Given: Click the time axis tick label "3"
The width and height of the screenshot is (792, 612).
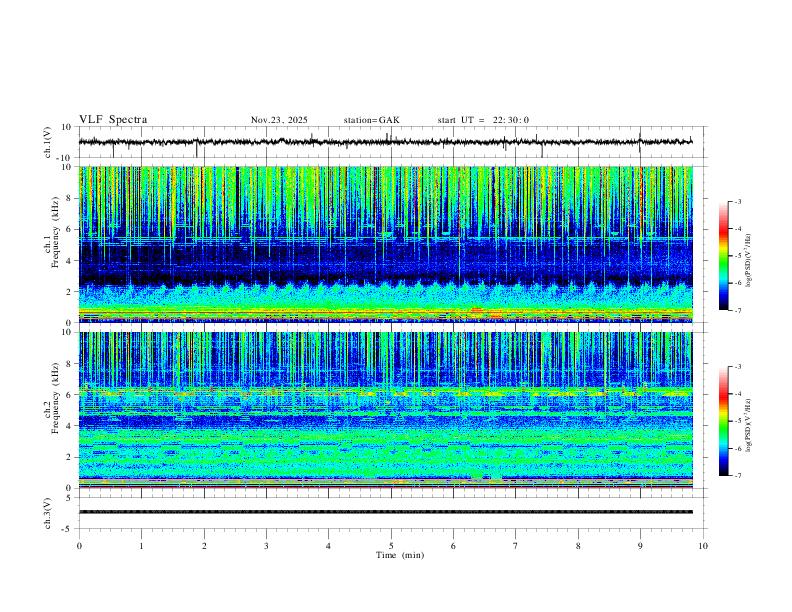Looking at the screenshot, I should 266,546.
